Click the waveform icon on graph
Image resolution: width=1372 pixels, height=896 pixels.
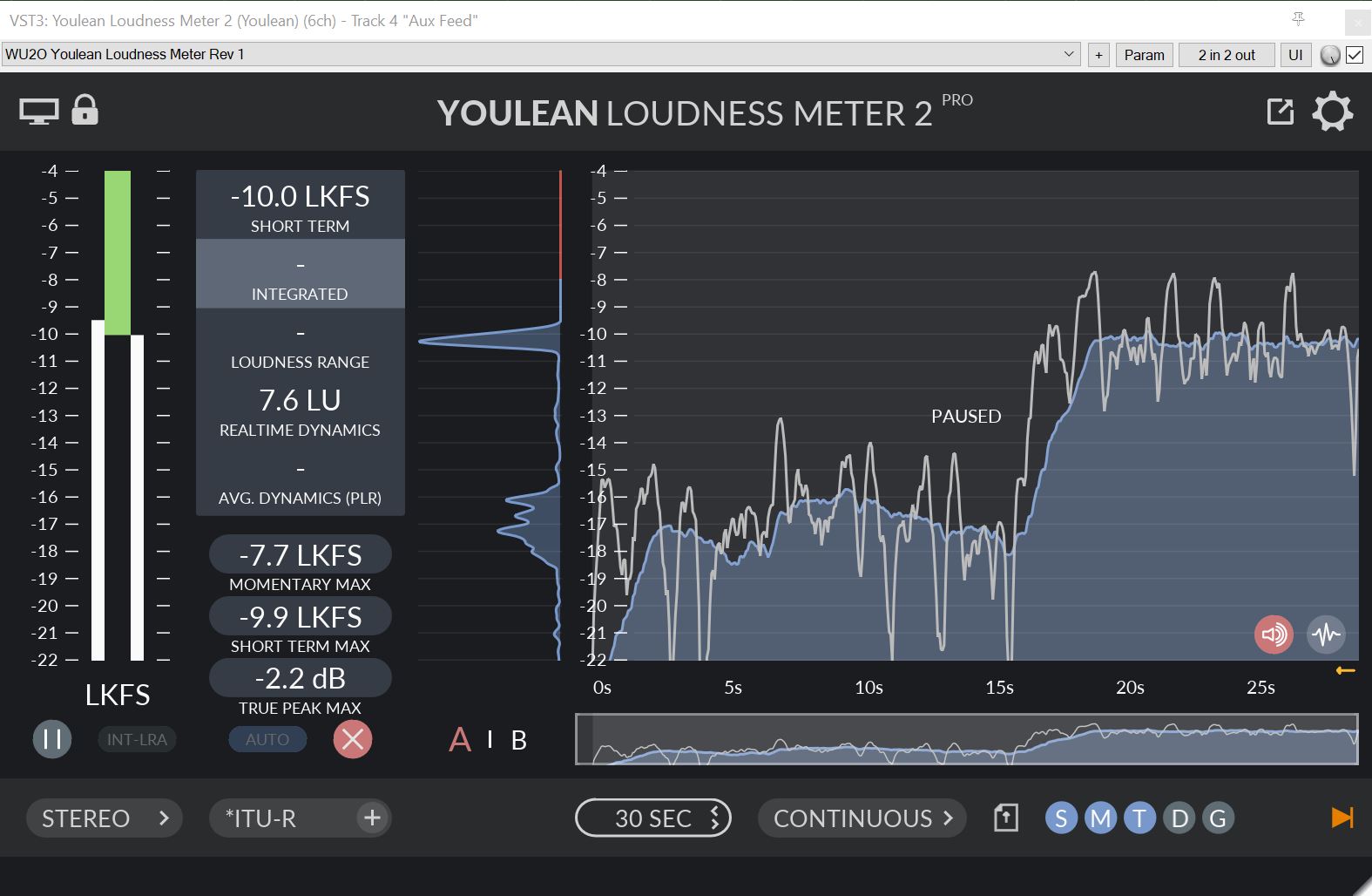[x=1326, y=634]
